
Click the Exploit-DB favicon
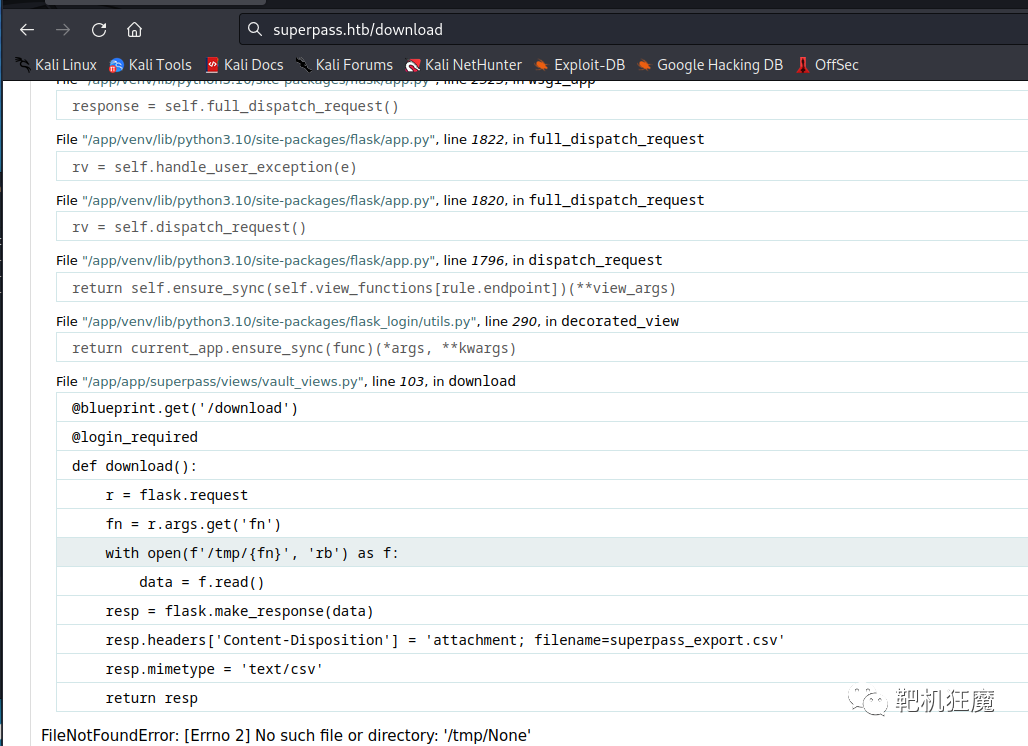click(x=542, y=65)
